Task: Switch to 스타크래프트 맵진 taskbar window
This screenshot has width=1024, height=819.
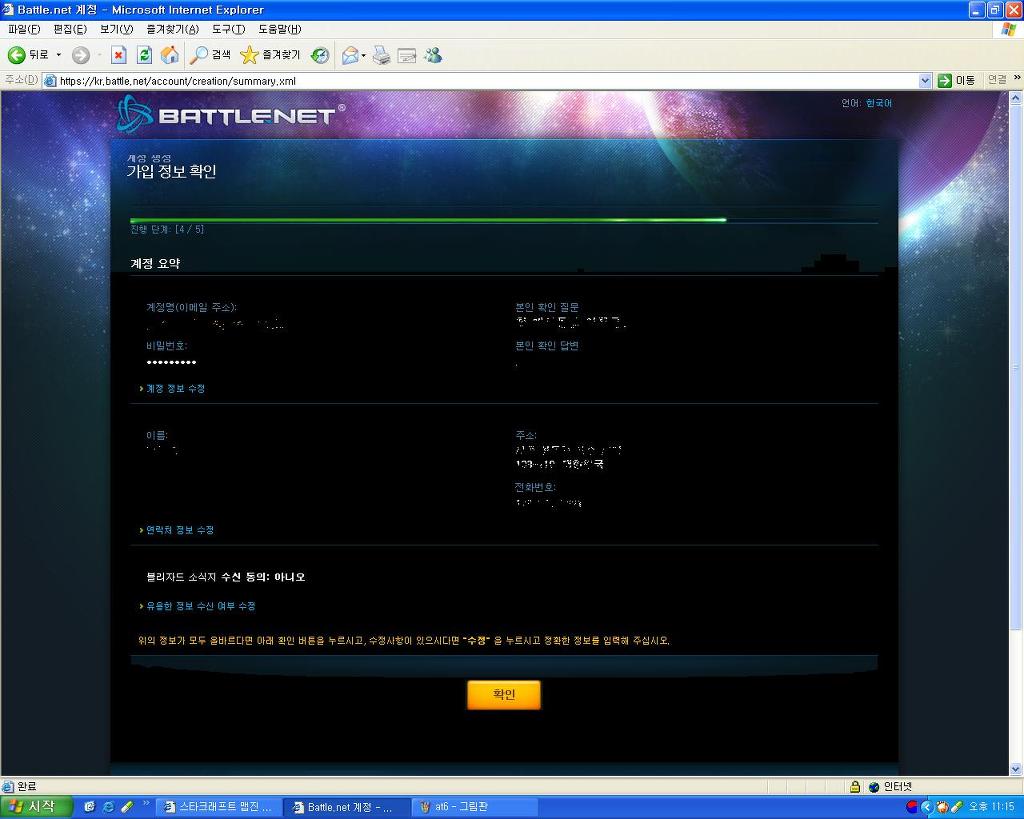Action: point(219,807)
